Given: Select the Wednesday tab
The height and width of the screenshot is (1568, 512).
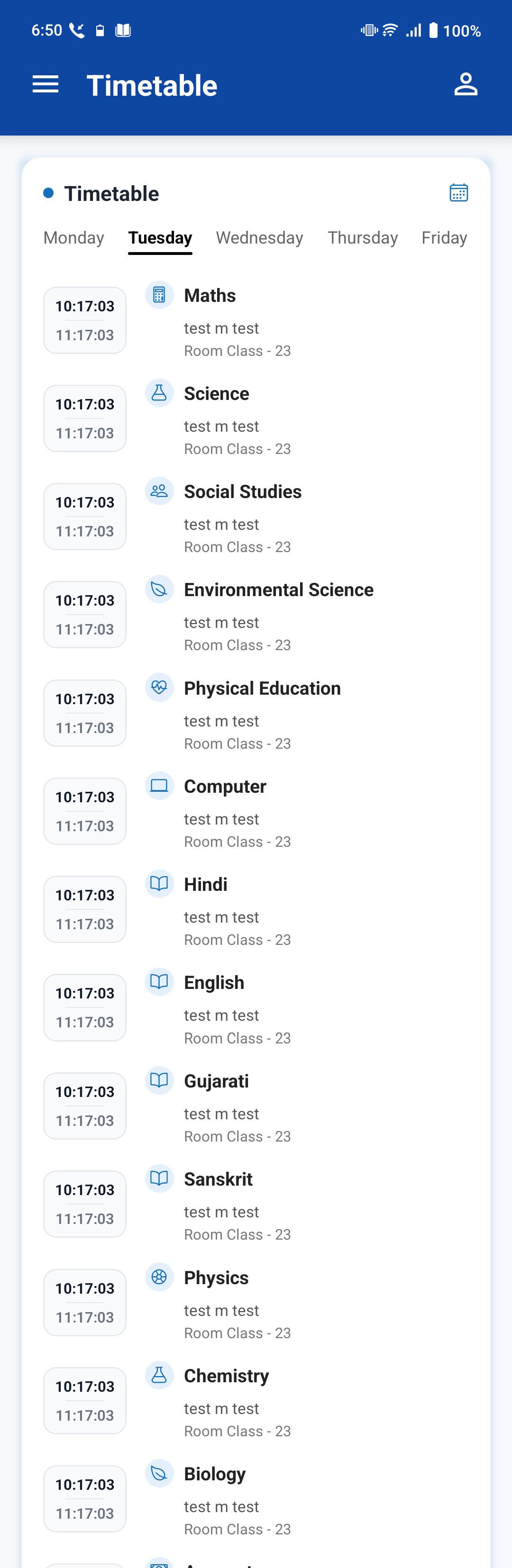Looking at the screenshot, I should click(x=259, y=237).
